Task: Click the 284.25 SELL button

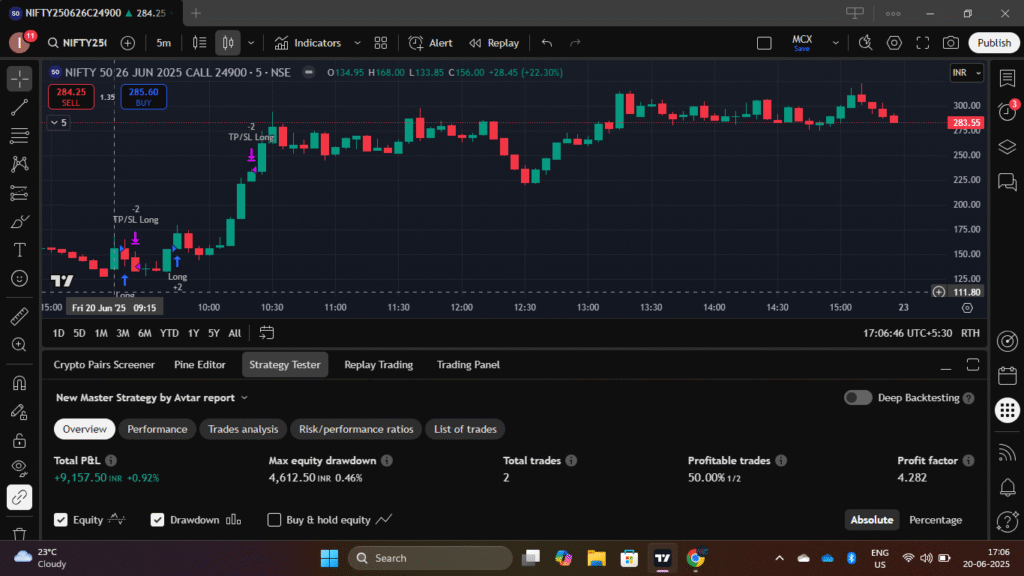Action: [71, 97]
